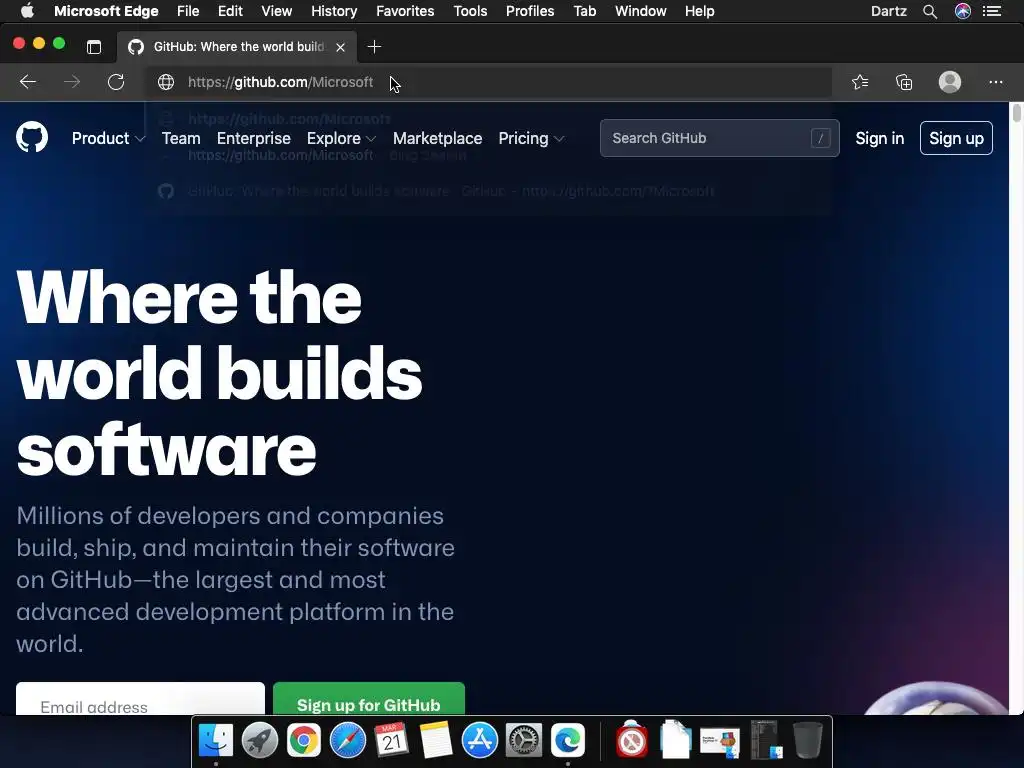This screenshot has height=768, width=1024.
Task: Open the Marketplace link
Action: coord(438,138)
